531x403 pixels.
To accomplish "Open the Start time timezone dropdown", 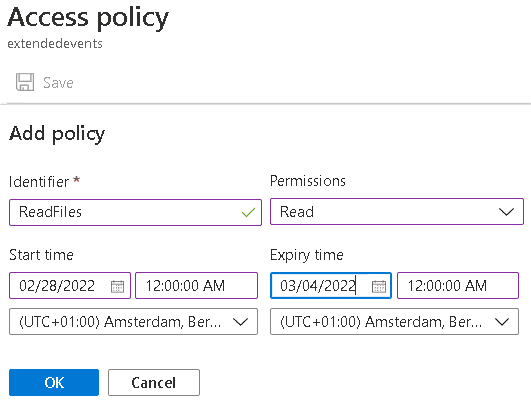I will [x=133, y=321].
